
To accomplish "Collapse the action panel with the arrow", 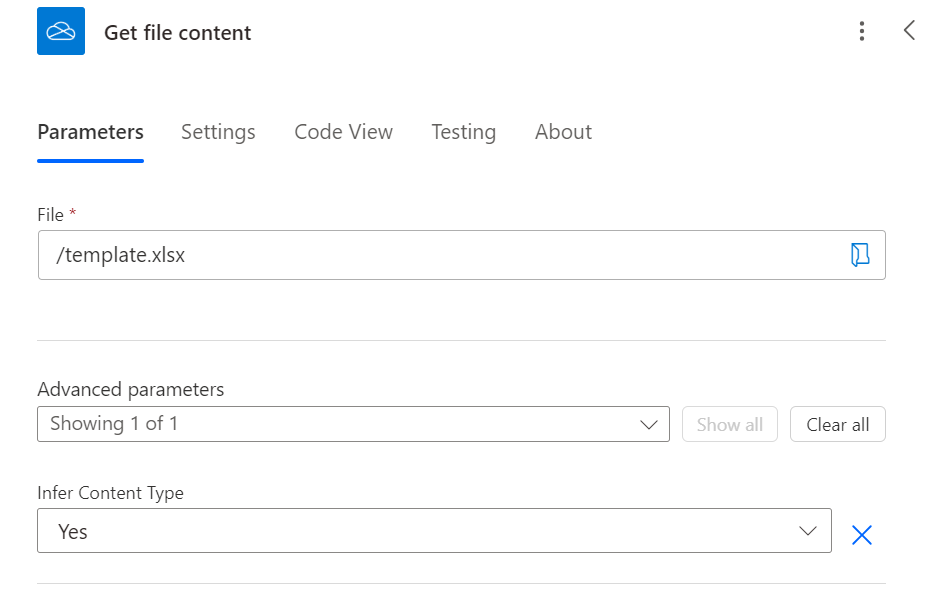I will (x=909, y=30).
